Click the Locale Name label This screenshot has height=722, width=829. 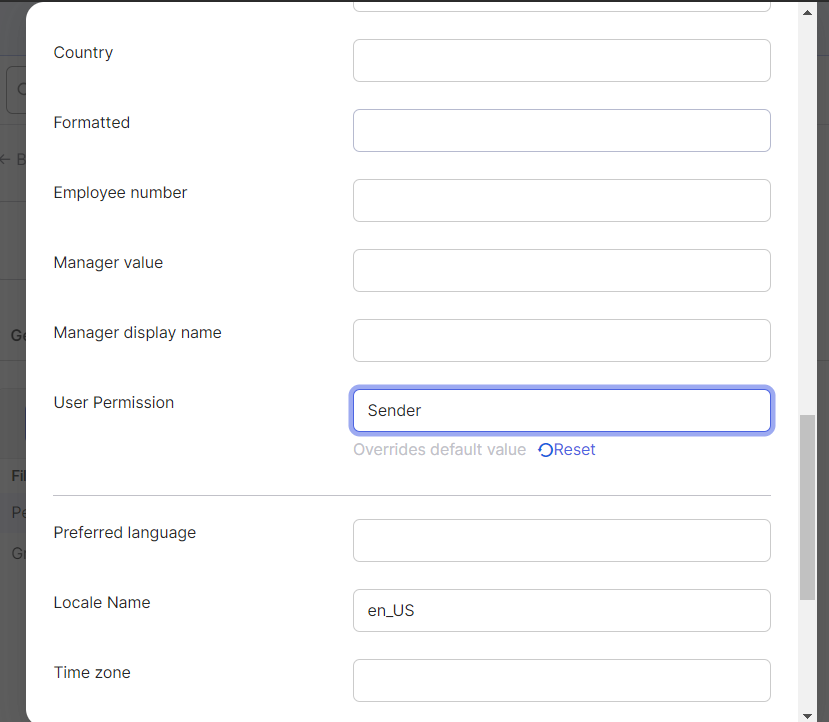tap(102, 603)
